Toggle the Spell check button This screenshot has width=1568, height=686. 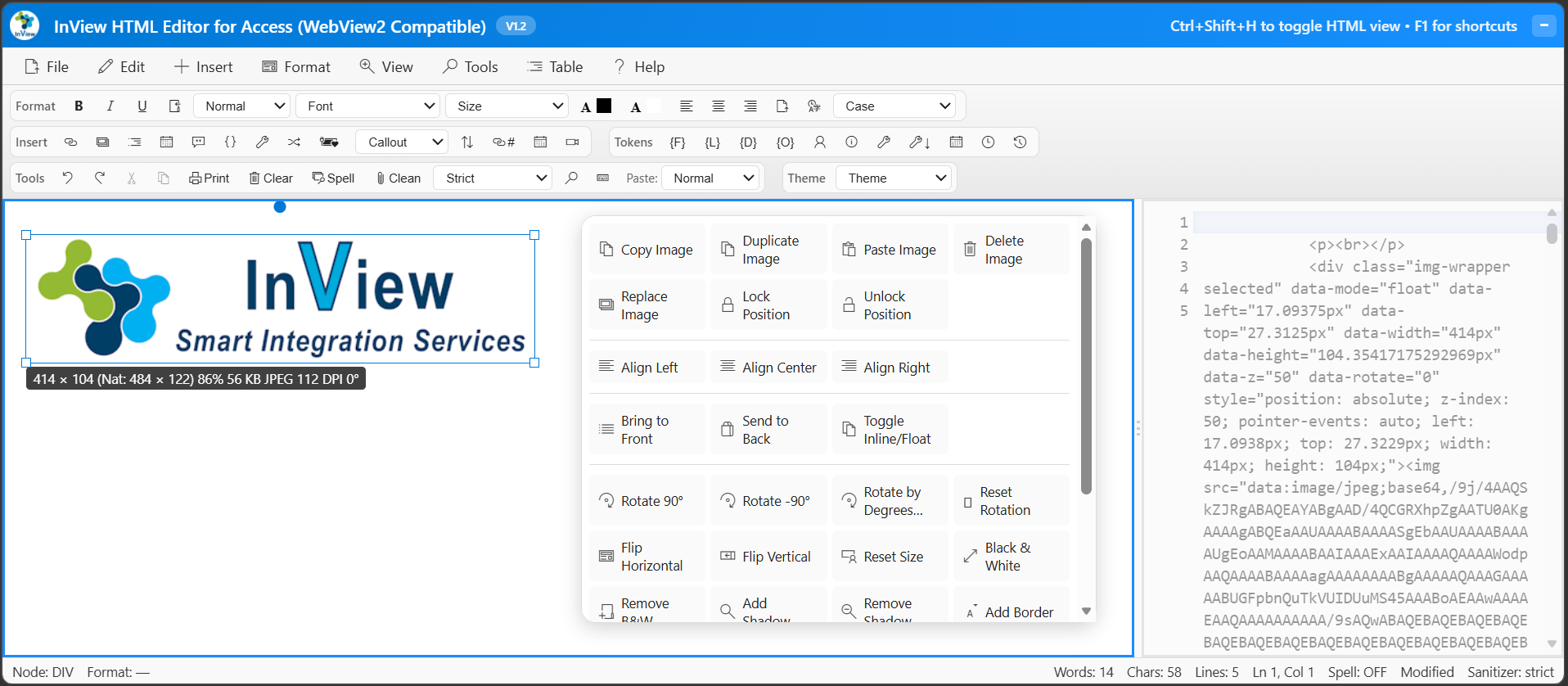[x=333, y=178]
